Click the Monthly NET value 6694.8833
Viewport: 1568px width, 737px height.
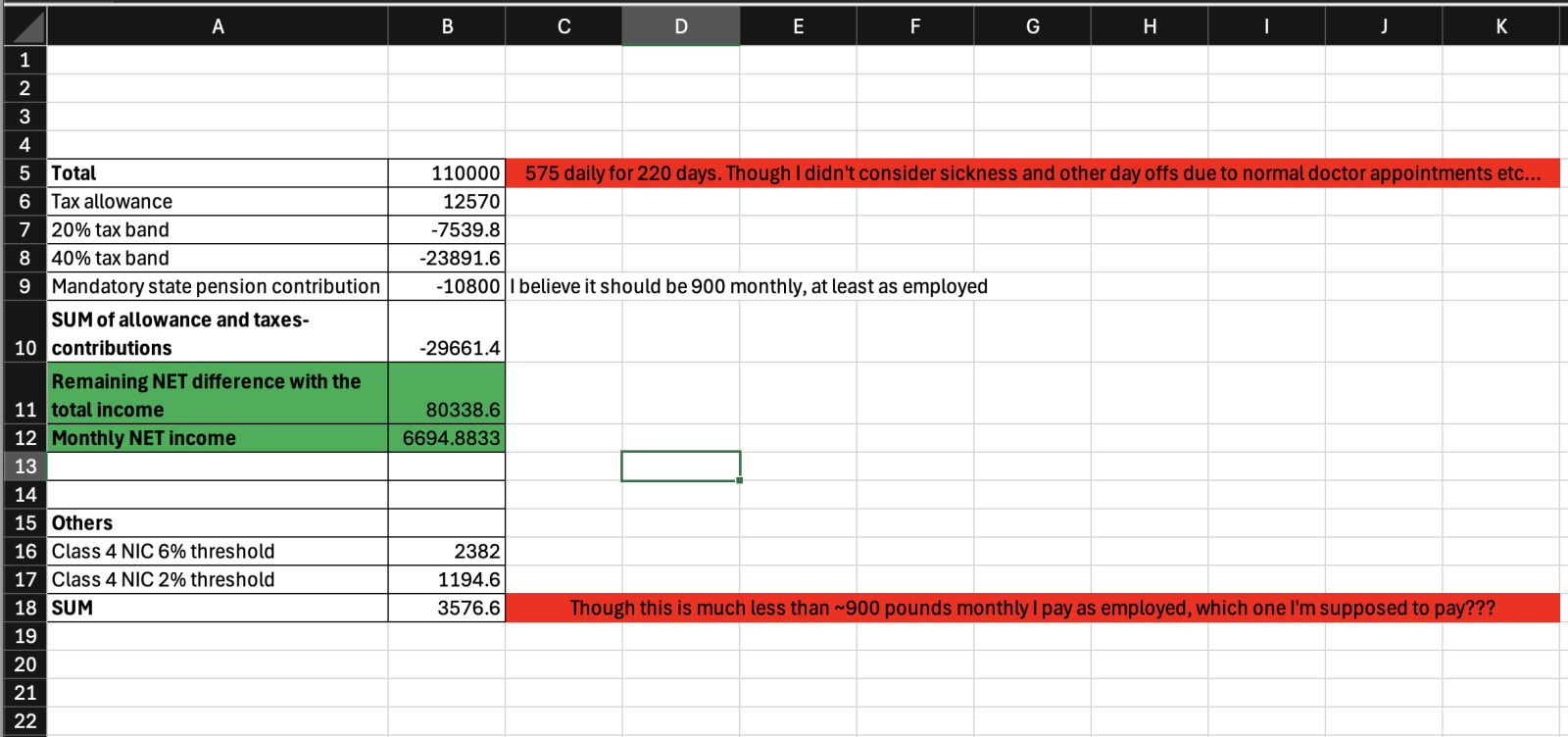[x=447, y=438]
